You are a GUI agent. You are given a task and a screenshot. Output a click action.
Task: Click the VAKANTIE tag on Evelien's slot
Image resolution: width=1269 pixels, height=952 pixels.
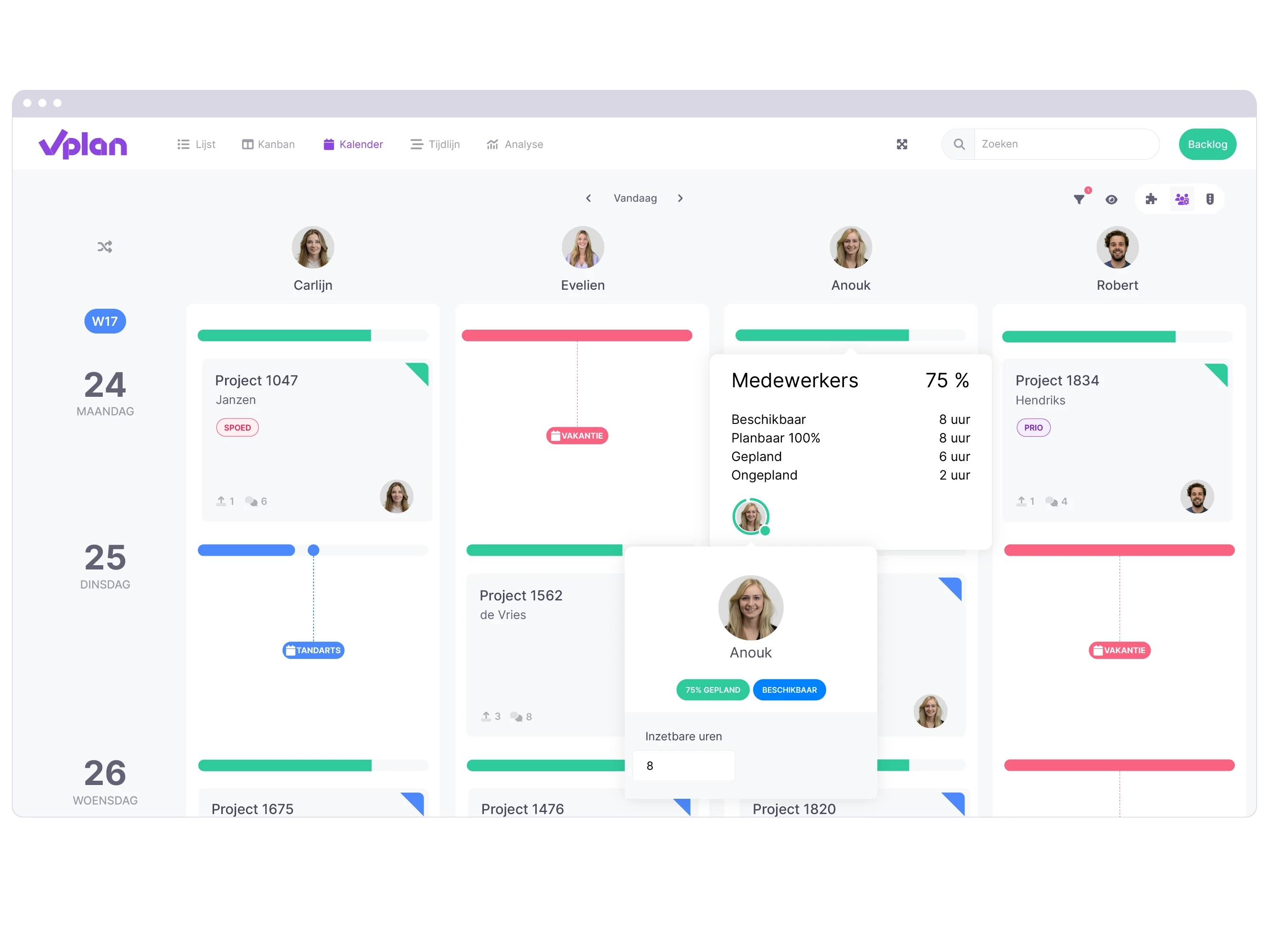tap(577, 436)
